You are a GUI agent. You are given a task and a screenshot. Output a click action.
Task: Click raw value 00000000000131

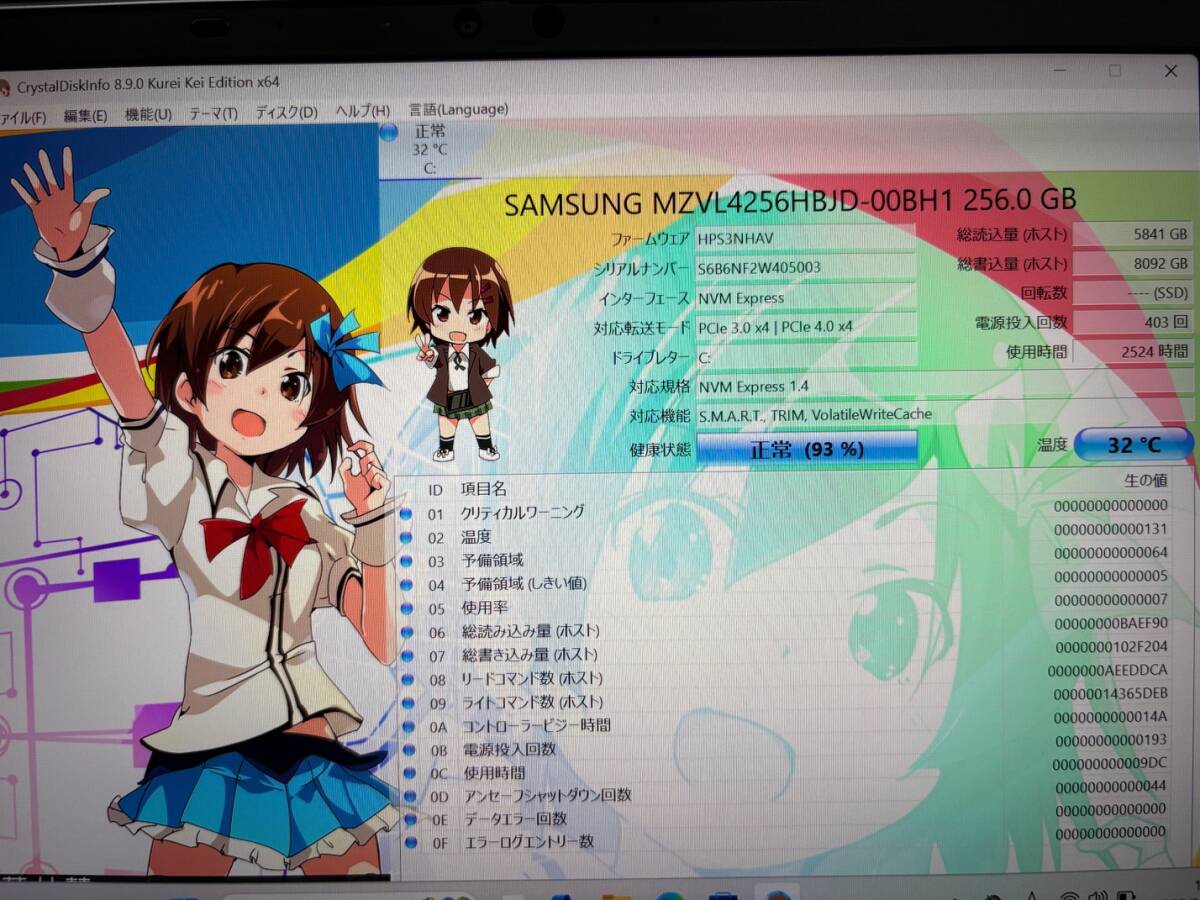(1110, 529)
